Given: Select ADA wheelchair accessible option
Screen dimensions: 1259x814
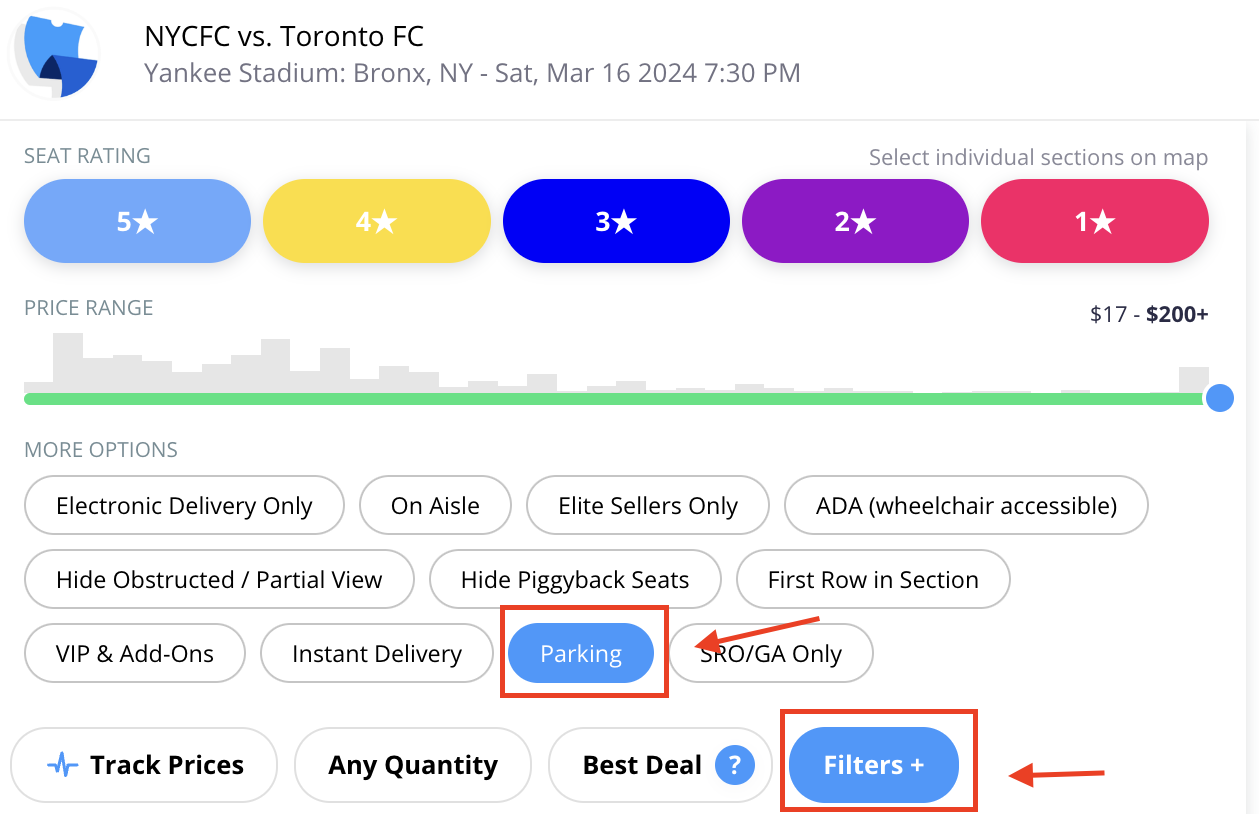Looking at the screenshot, I should [x=966, y=506].
